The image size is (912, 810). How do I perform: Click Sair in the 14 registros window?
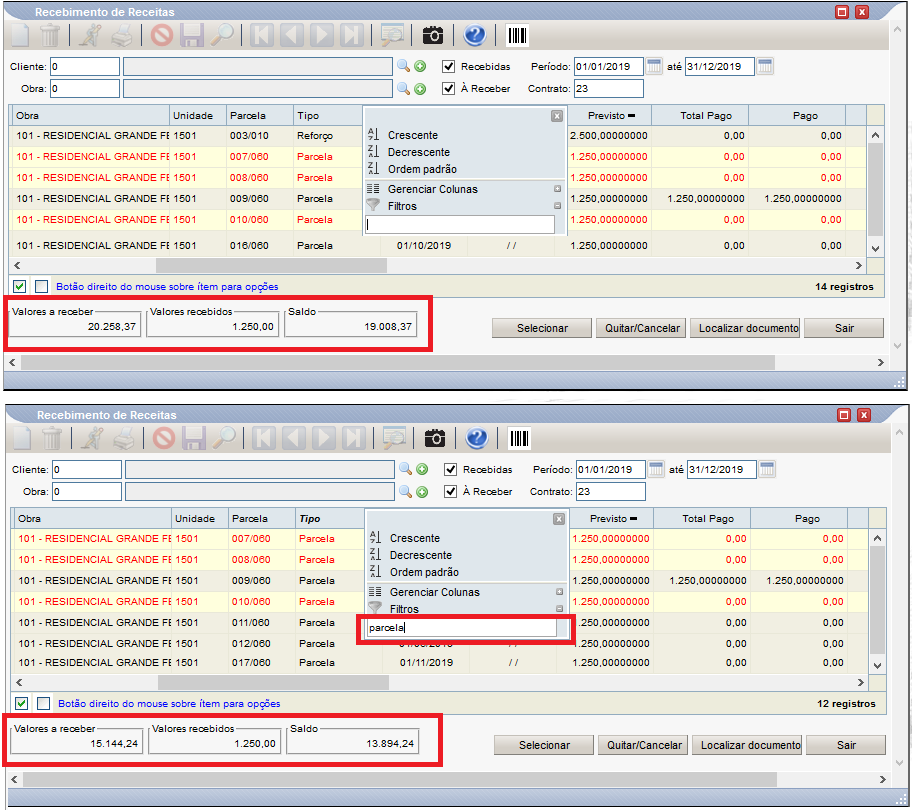point(844,328)
